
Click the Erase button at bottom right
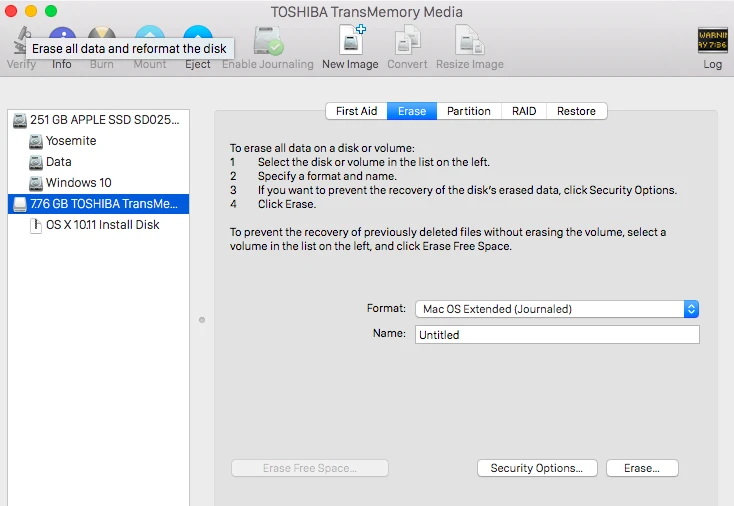pyautogui.click(x=641, y=468)
